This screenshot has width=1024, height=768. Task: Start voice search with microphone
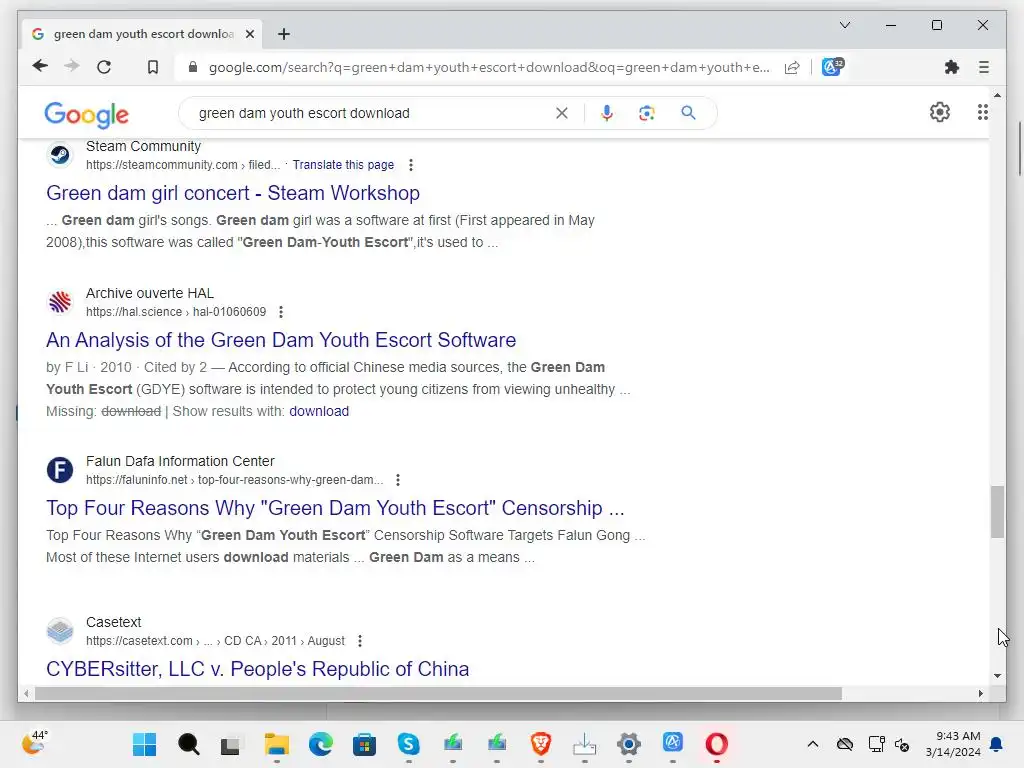pos(607,113)
